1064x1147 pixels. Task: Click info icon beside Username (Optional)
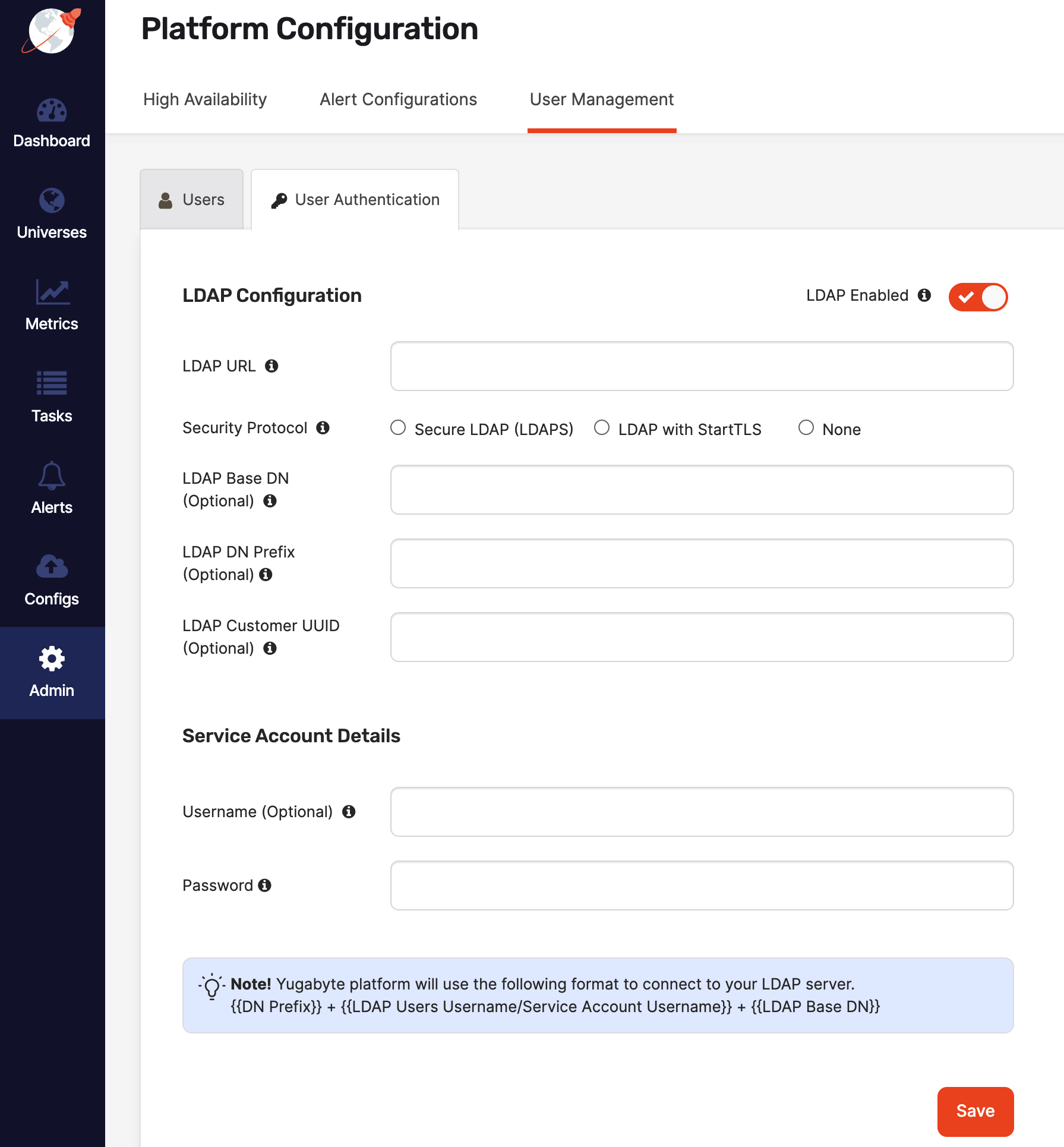(349, 812)
